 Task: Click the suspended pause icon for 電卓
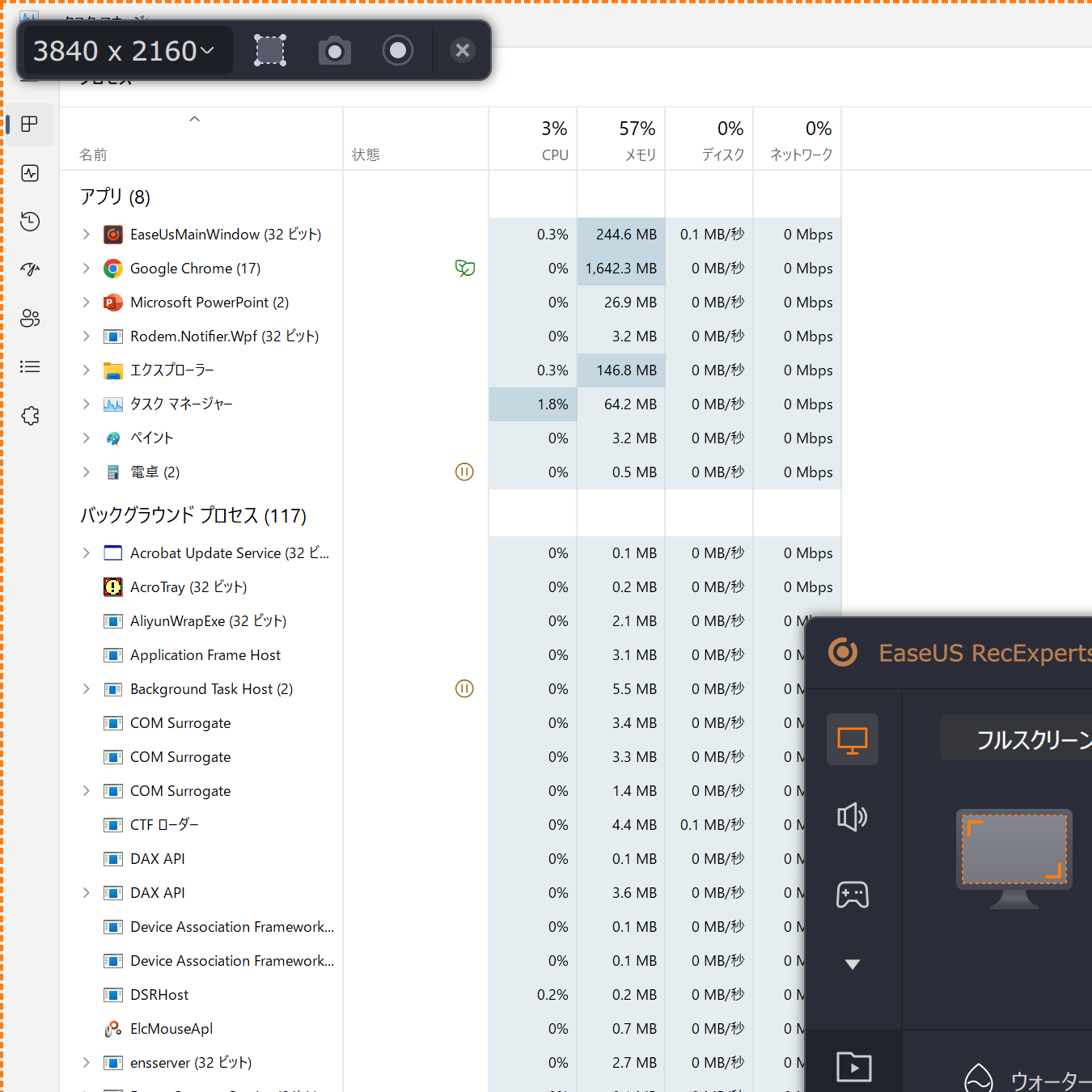[x=464, y=472]
